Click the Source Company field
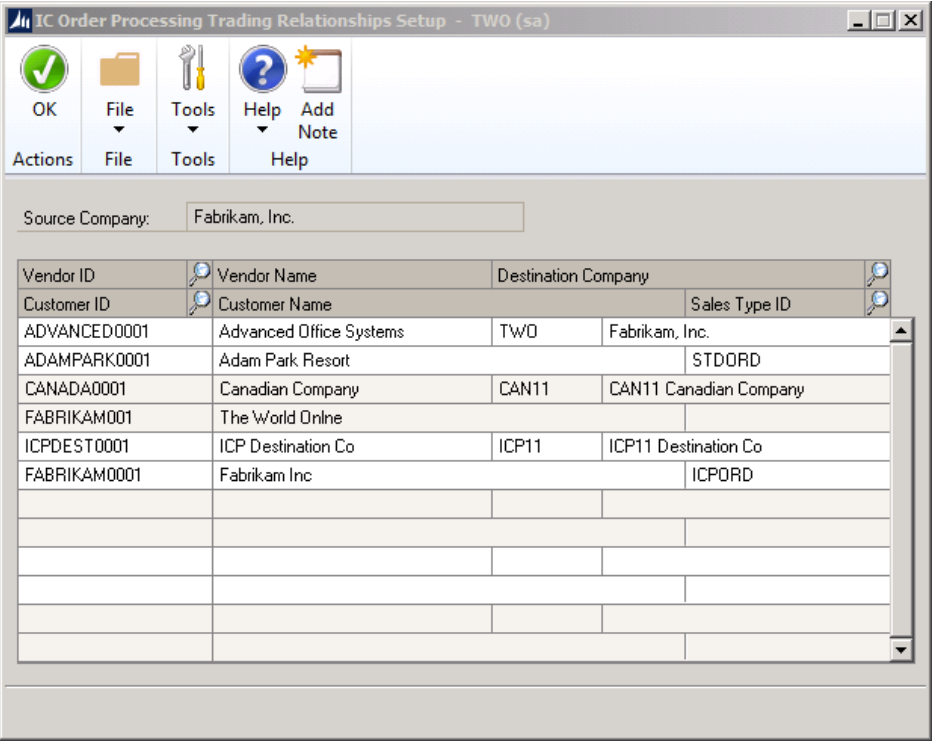 (355, 217)
